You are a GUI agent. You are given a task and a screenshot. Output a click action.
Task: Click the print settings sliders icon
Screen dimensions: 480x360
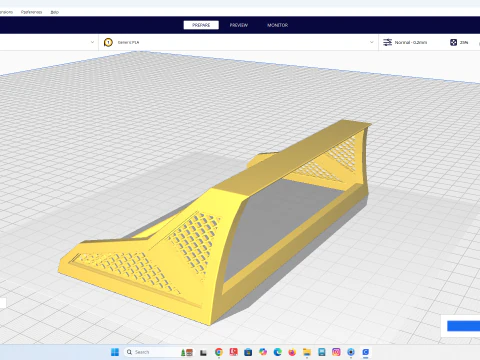[x=387, y=42]
